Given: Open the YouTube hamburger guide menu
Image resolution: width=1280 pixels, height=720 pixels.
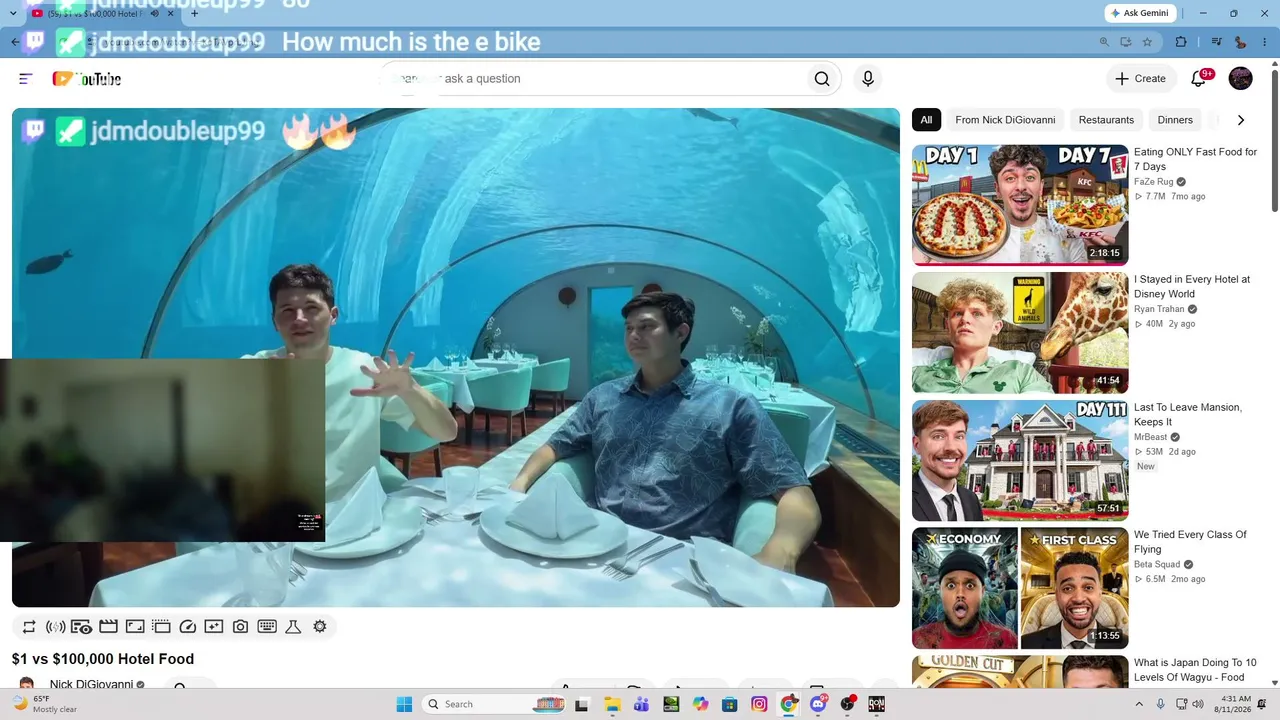Looking at the screenshot, I should pos(26,79).
